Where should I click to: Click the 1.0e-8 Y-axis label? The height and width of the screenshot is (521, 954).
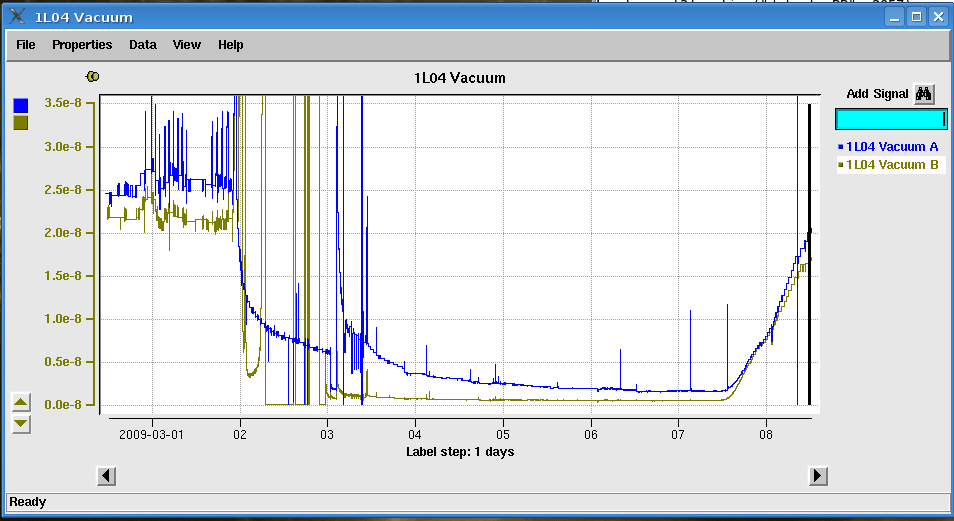pyautogui.click(x=63, y=319)
